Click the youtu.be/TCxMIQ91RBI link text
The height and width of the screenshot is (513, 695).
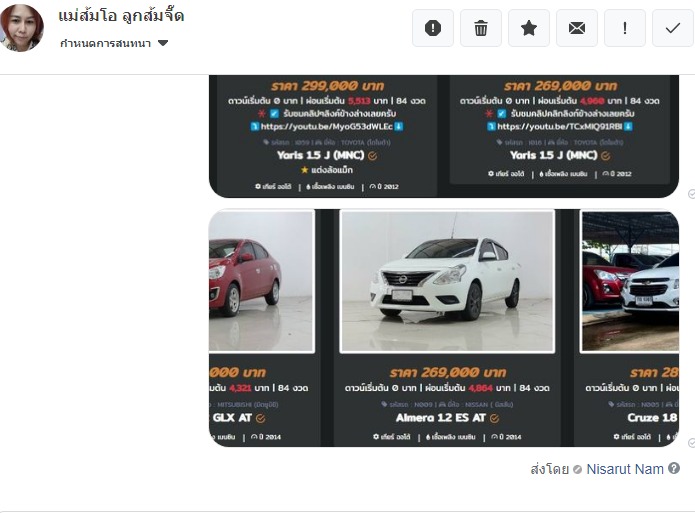(560, 126)
